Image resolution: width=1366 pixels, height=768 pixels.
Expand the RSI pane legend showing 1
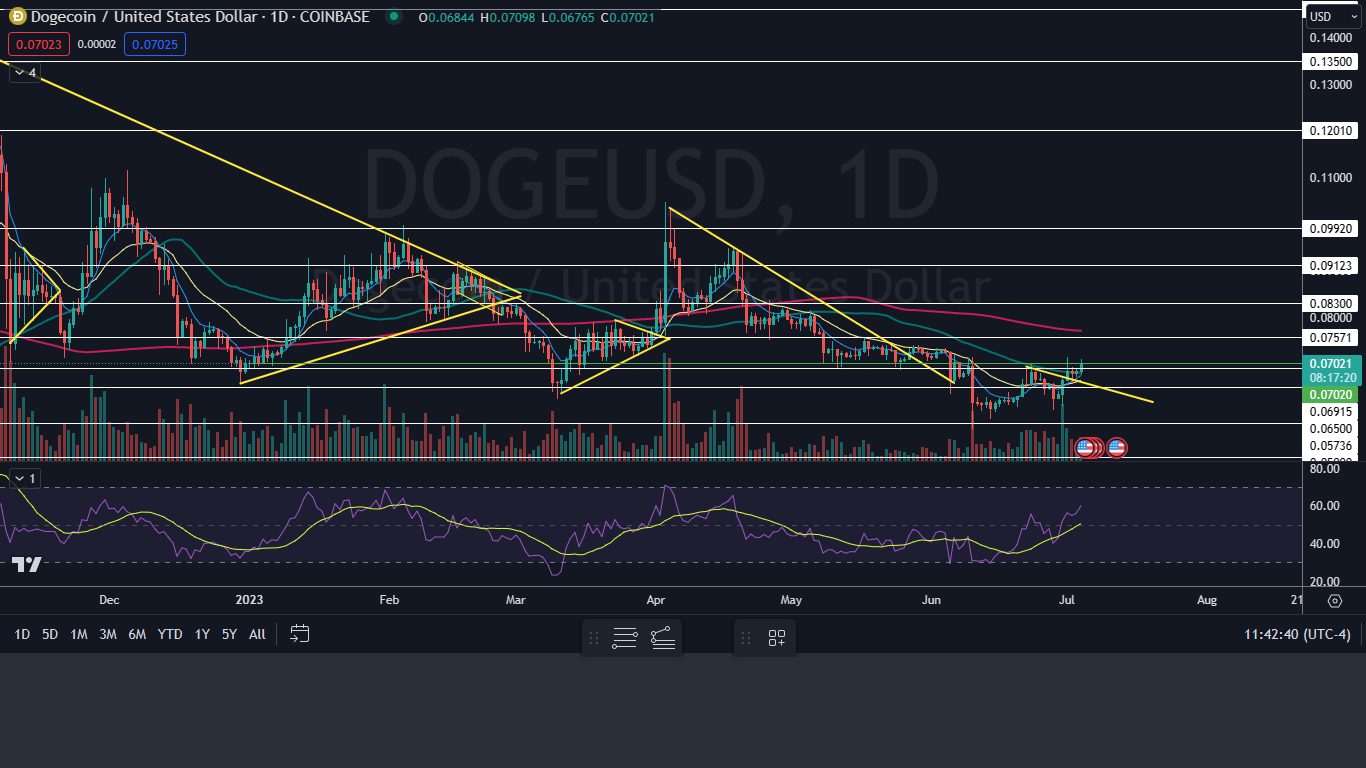point(24,479)
